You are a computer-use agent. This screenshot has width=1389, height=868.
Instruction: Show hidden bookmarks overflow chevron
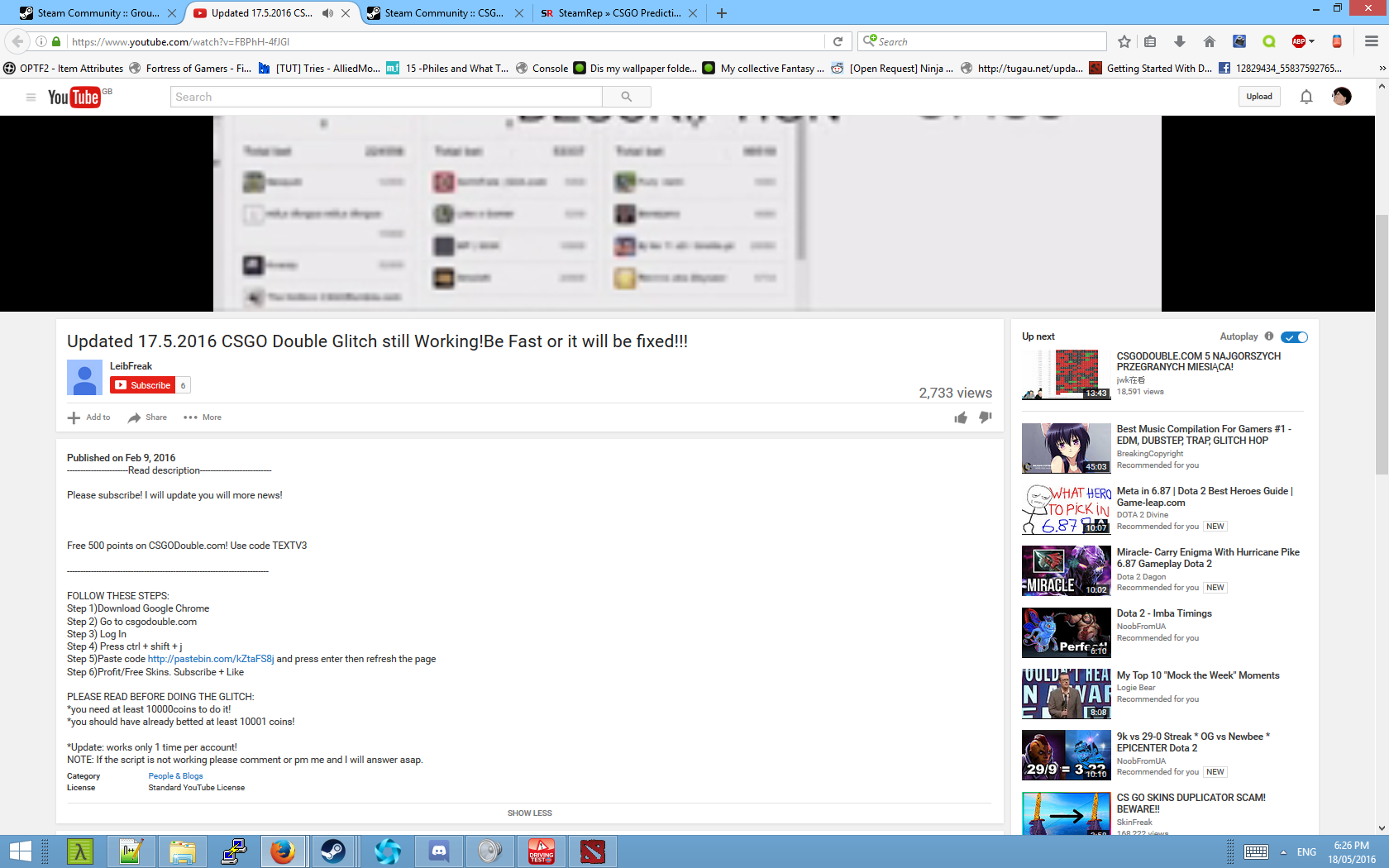(x=1382, y=69)
